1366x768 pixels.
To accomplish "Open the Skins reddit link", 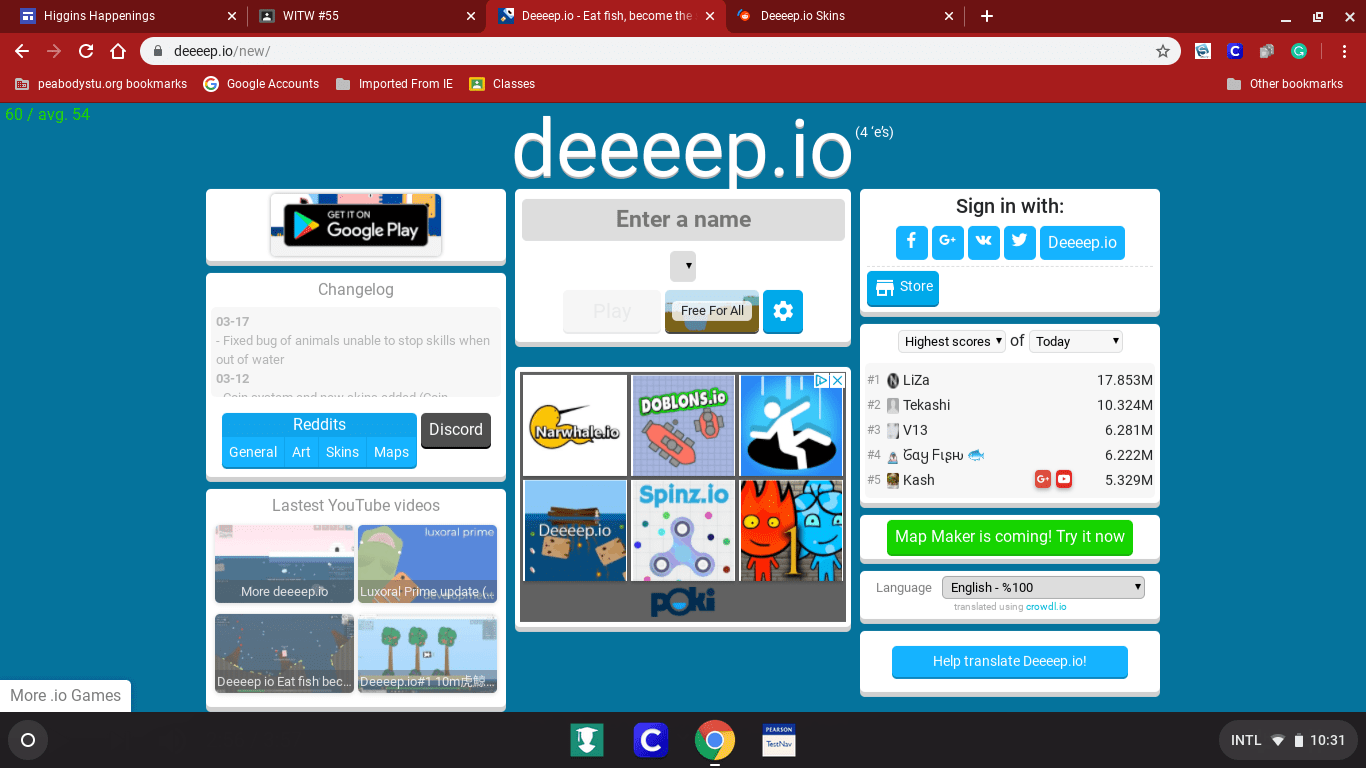I will tap(342, 452).
